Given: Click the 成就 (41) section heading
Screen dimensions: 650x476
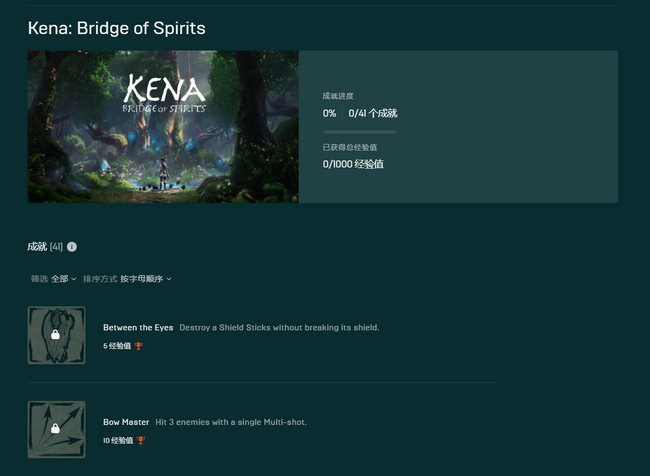Looking at the screenshot, I should (x=45, y=247).
